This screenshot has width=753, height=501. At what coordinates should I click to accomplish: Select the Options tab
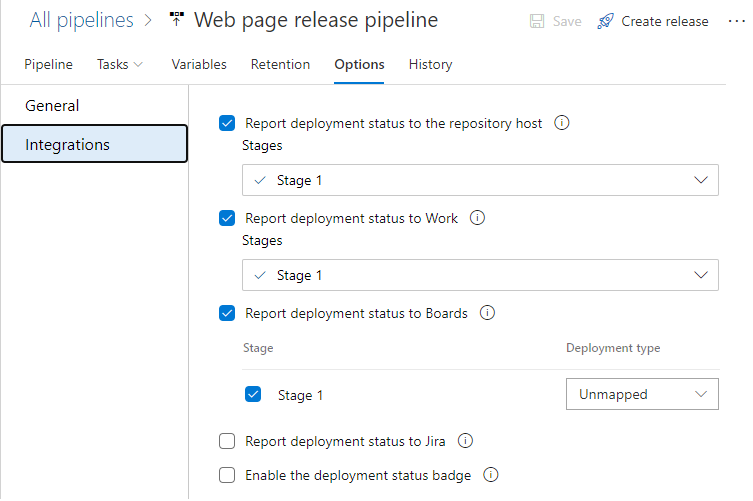[x=359, y=64]
